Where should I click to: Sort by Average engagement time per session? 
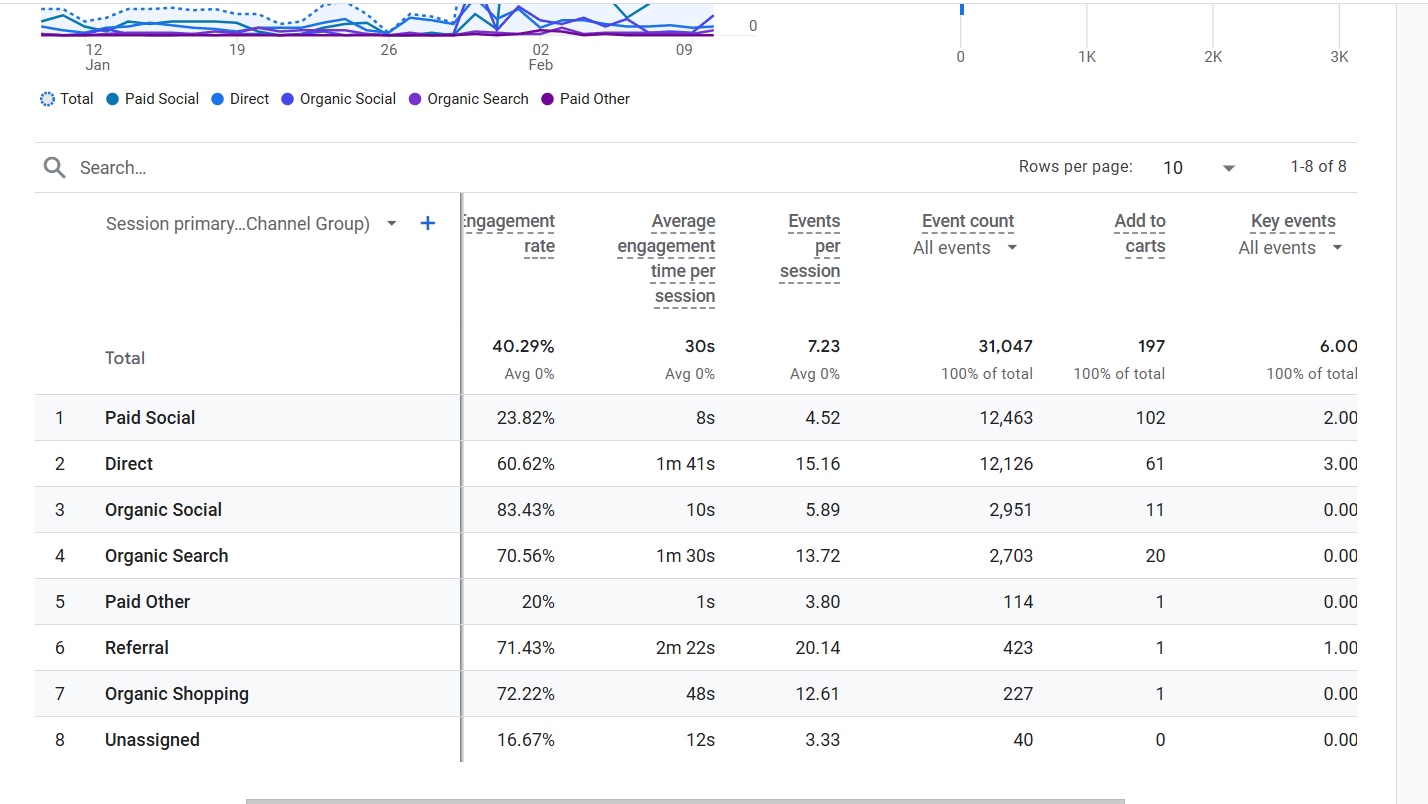pyautogui.click(x=667, y=258)
